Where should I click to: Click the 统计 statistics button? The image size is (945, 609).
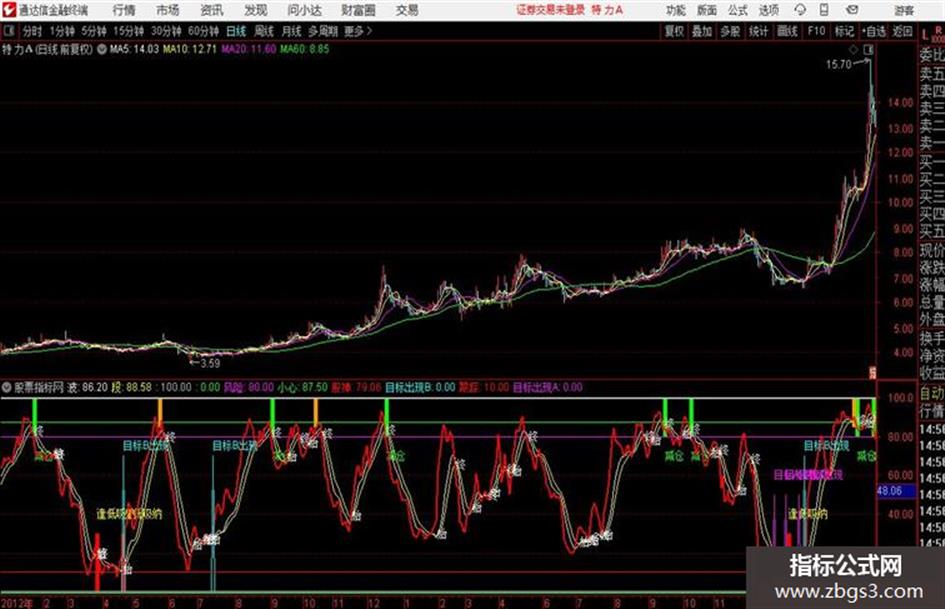point(758,31)
